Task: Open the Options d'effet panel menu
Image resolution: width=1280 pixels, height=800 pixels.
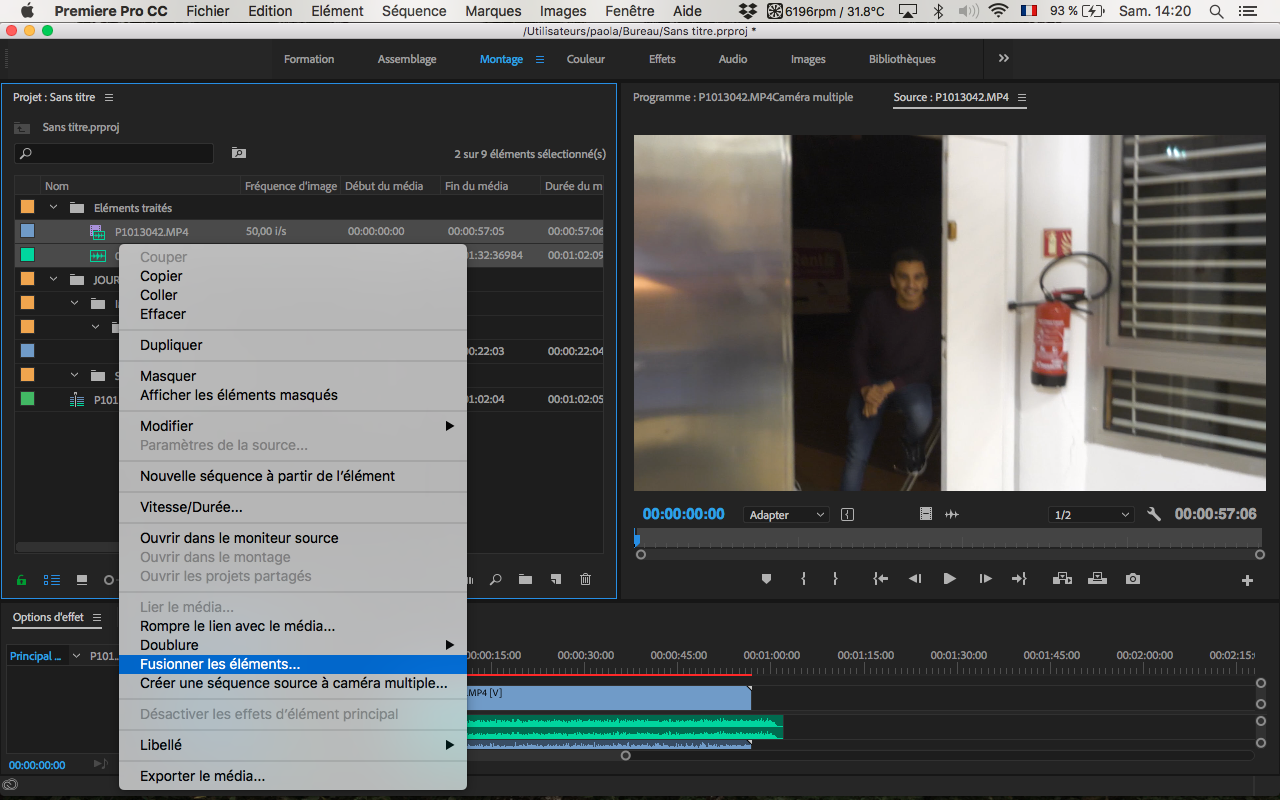Action: click(97, 617)
